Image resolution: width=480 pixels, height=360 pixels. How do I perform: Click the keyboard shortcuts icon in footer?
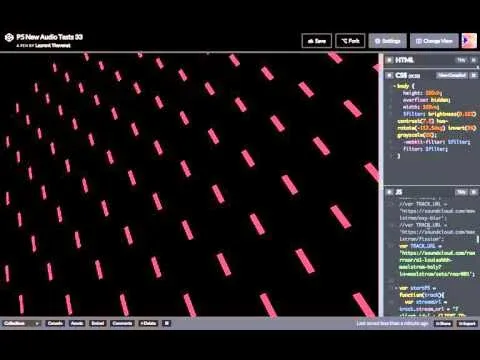(x=167, y=323)
